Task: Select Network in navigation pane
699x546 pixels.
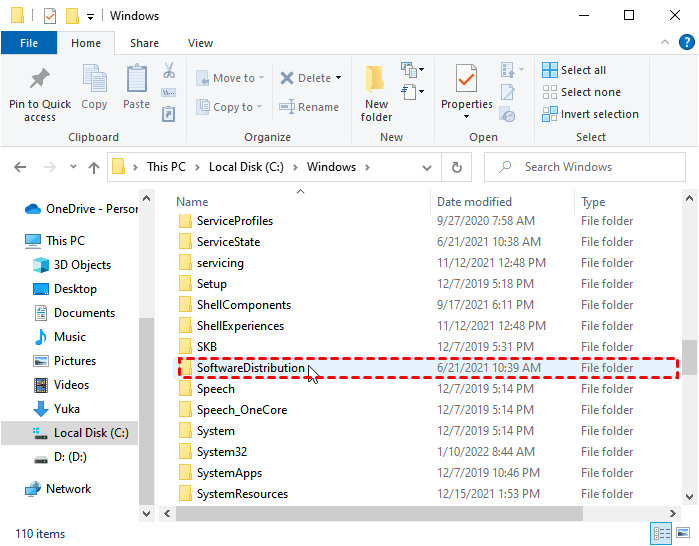Action: pos(58,489)
